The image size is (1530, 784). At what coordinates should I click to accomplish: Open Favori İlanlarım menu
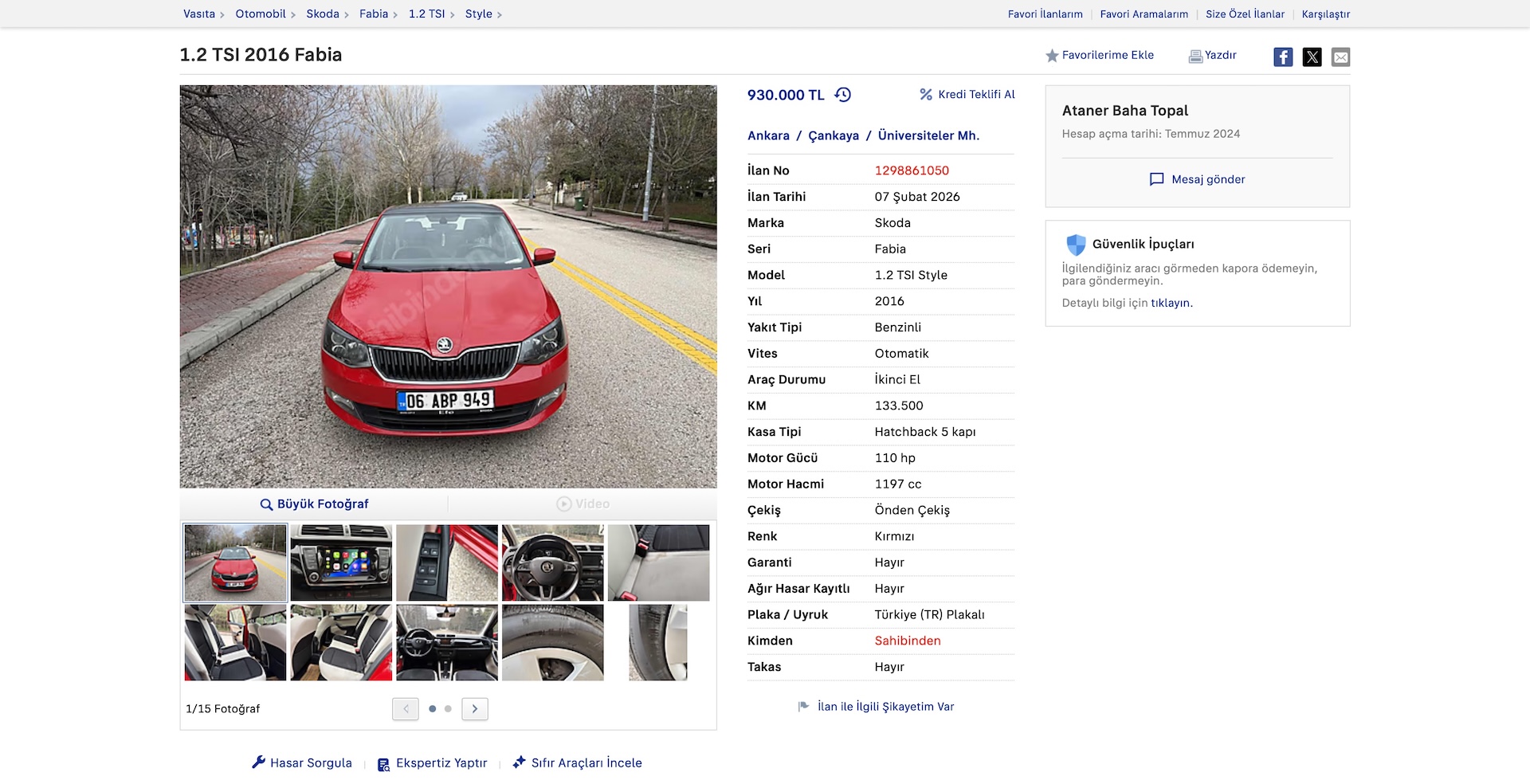point(1045,14)
